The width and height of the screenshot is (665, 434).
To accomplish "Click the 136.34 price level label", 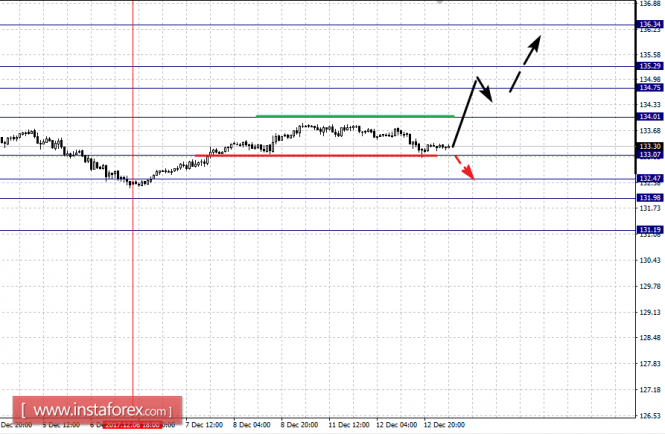I will click(x=650, y=25).
